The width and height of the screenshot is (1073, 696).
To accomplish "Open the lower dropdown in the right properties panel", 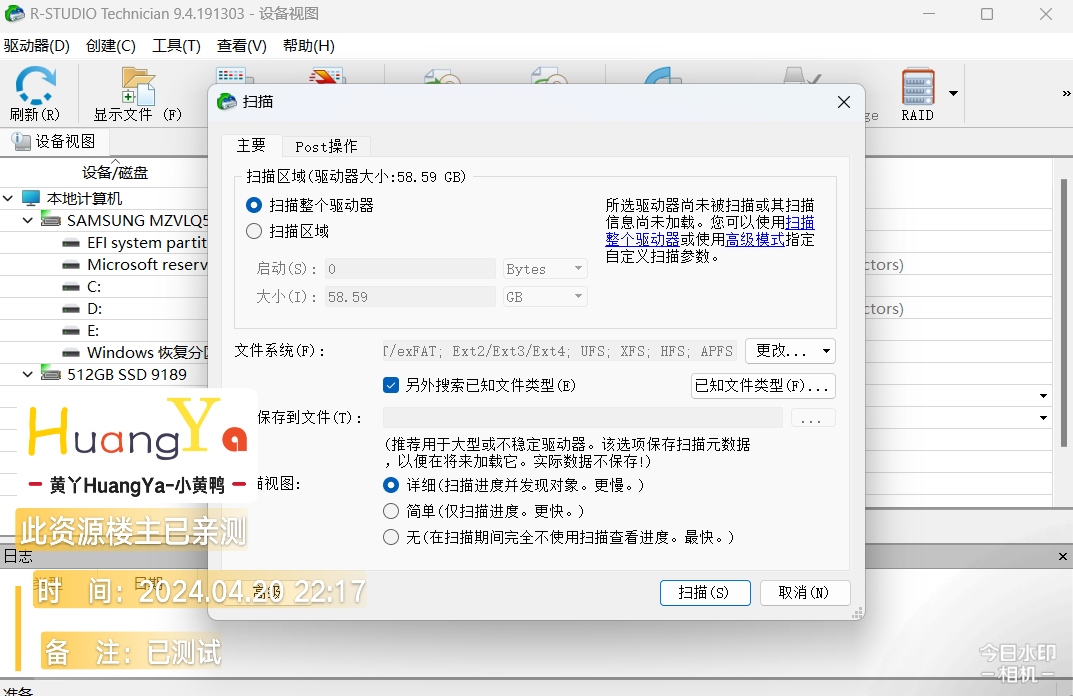I will tap(1043, 417).
